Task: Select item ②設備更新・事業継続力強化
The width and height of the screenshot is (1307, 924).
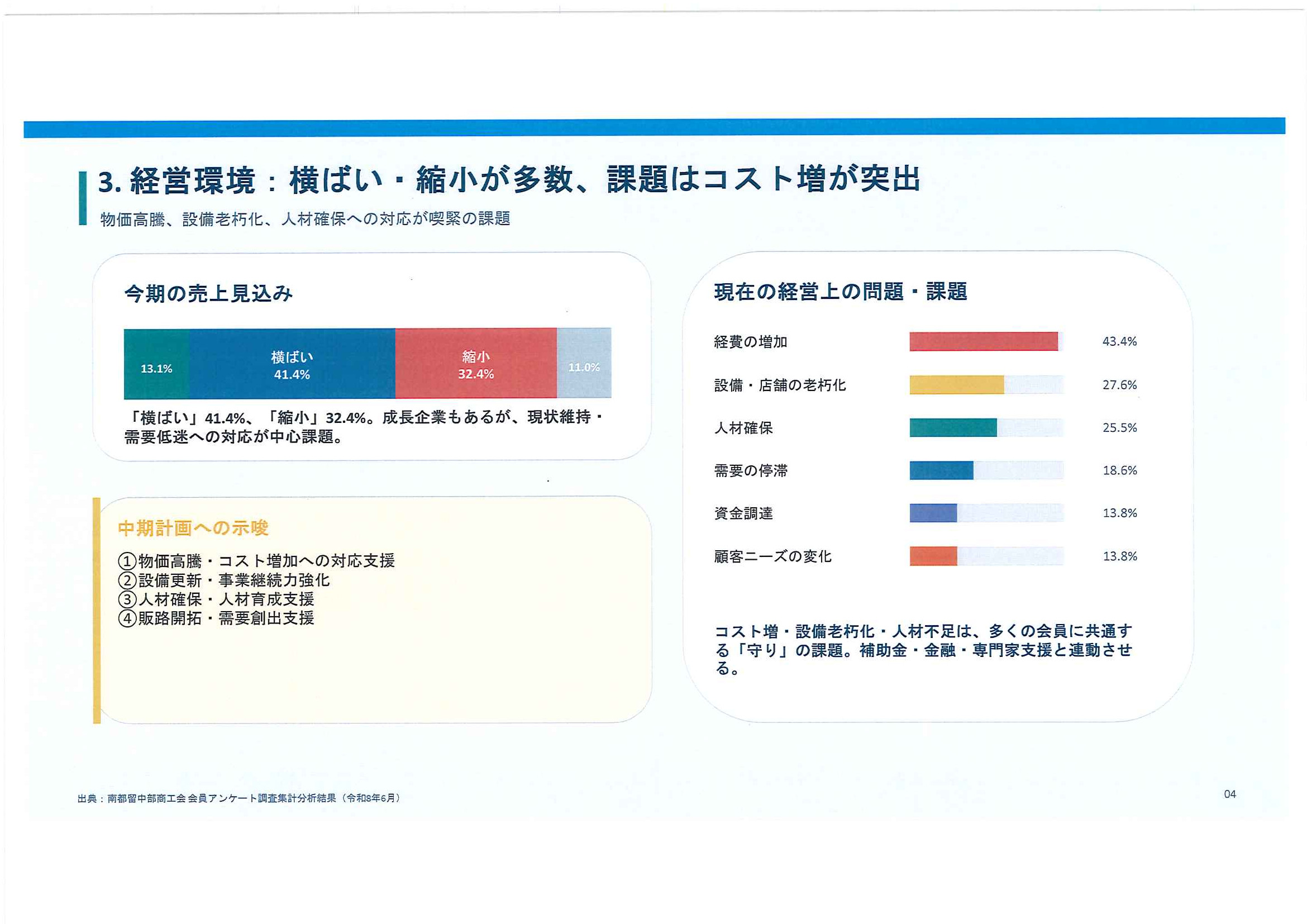Action: pyautogui.click(x=224, y=580)
